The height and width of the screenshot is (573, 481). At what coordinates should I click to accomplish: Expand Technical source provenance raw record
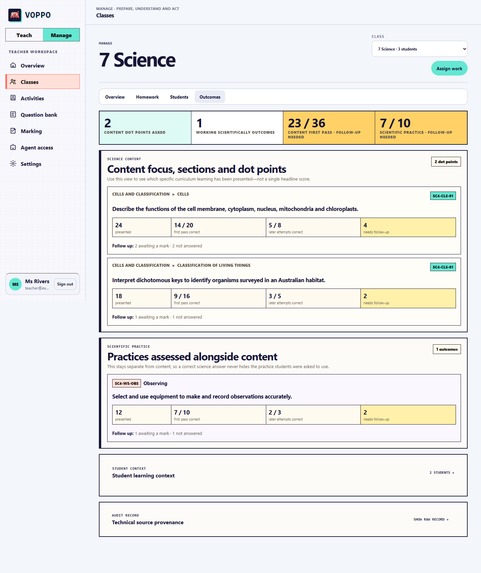pos(431,519)
